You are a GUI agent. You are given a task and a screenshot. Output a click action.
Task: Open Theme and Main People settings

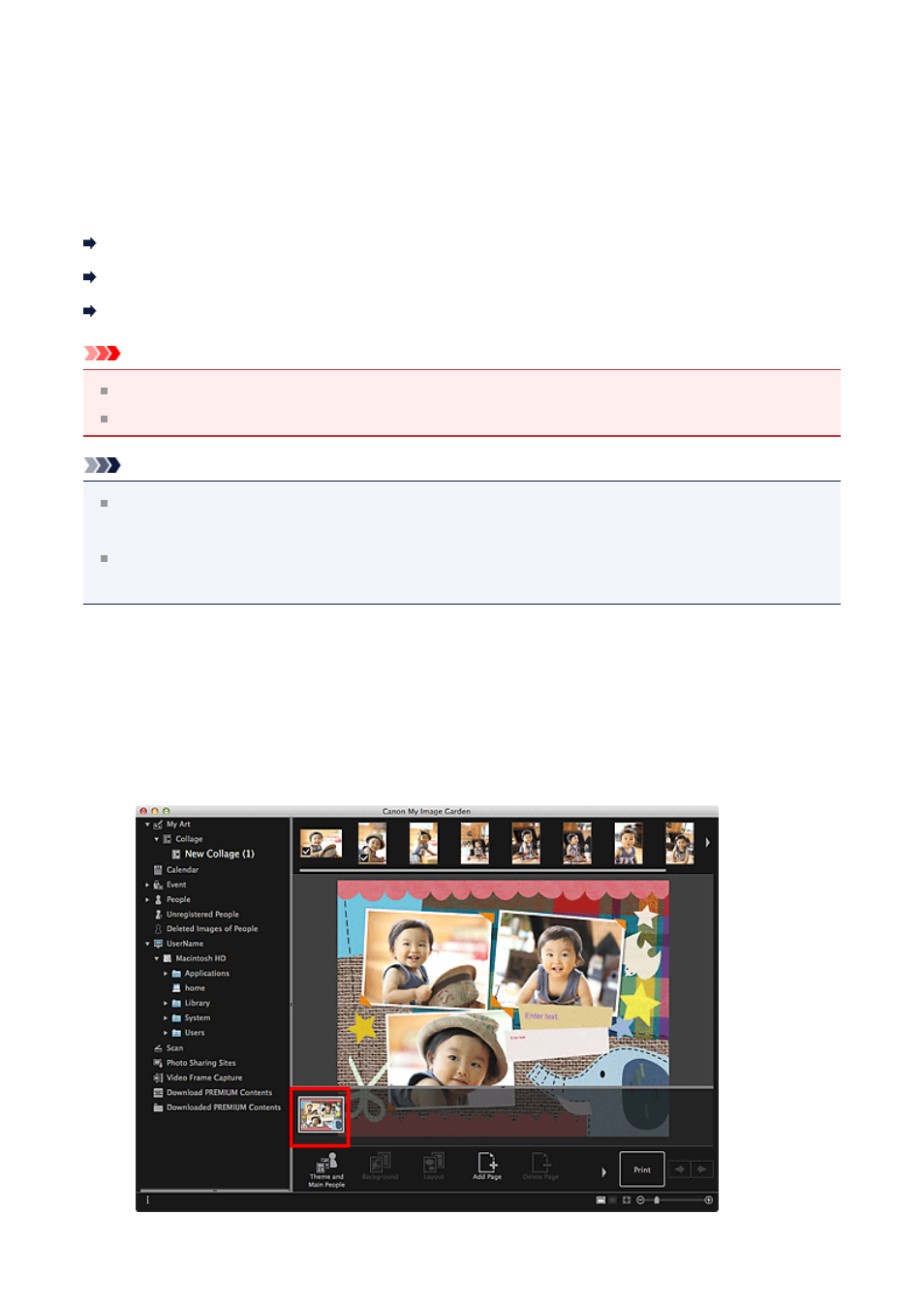click(326, 1169)
